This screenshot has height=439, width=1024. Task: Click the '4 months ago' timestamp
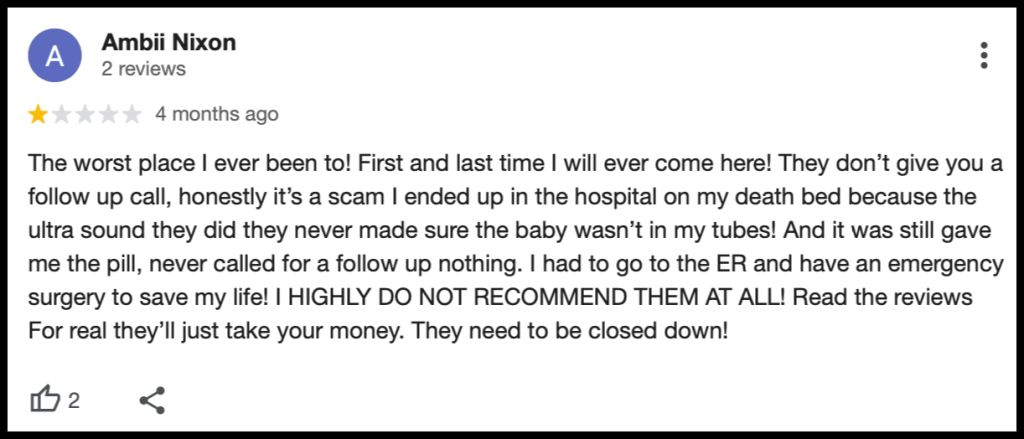pyautogui.click(x=217, y=114)
